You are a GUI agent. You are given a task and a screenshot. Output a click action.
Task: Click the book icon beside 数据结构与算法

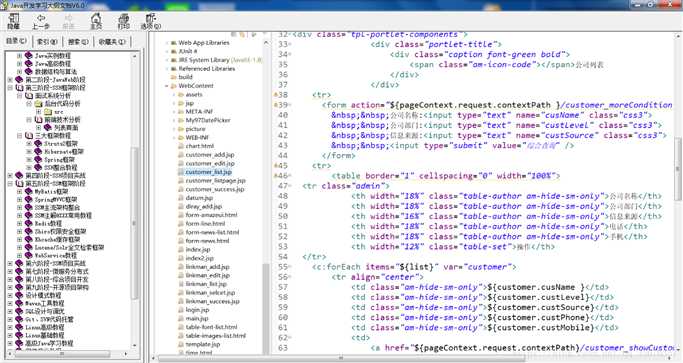pyautogui.click(x=29, y=71)
